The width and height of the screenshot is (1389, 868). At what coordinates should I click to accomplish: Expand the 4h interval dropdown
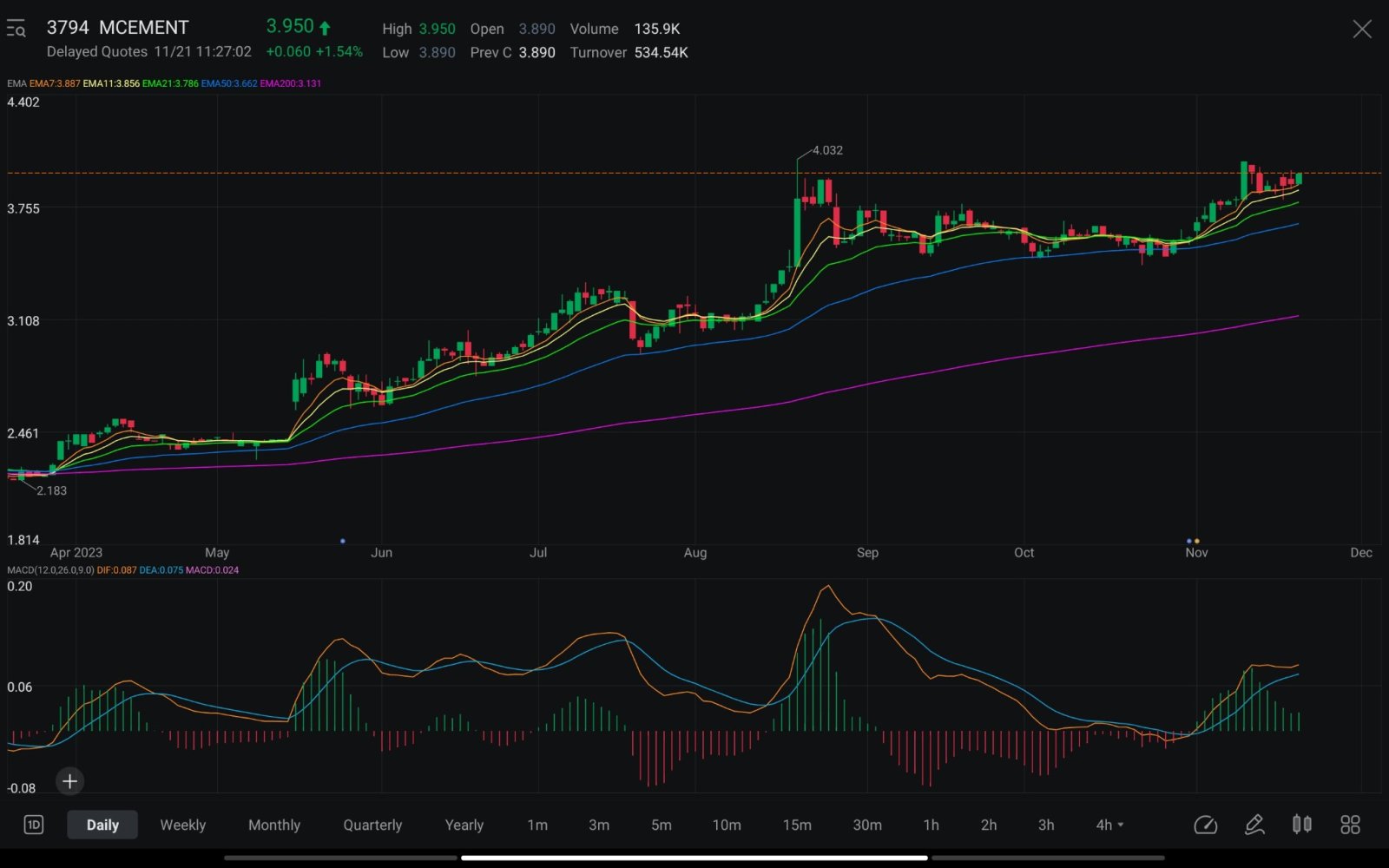1109,825
